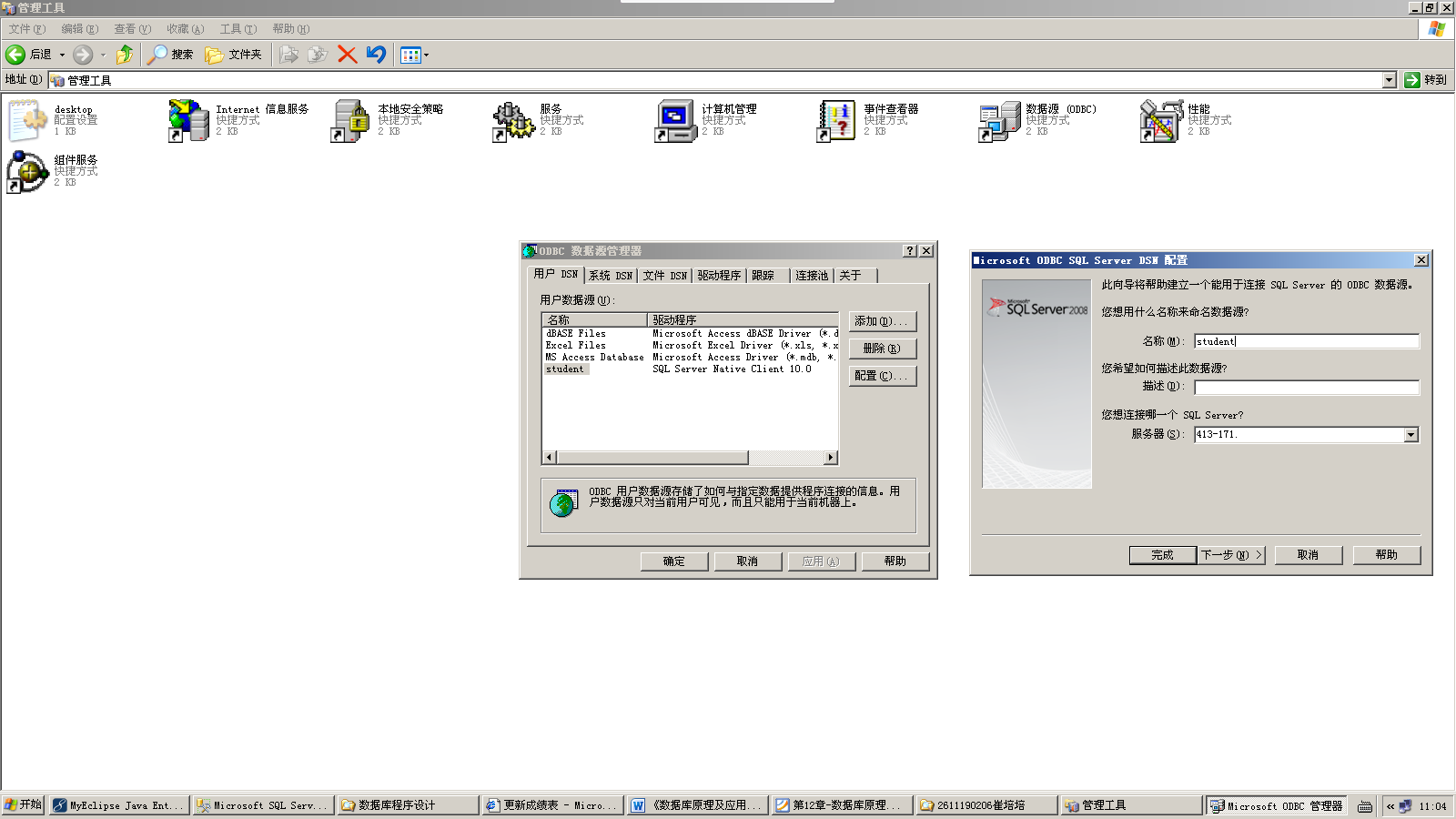The image size is (1456, 819).
Task: Click 帮助 in ODBC 数据源管理器
Action: tap(895, 561)
